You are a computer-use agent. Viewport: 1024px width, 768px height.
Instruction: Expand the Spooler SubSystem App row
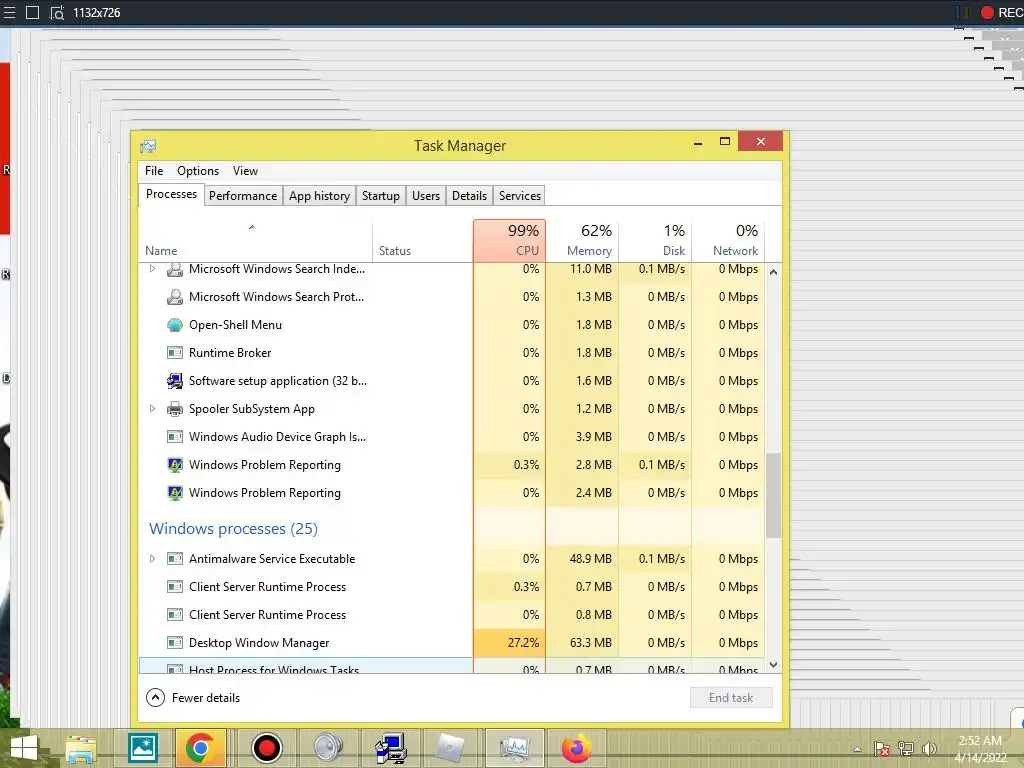pos(152,409)
